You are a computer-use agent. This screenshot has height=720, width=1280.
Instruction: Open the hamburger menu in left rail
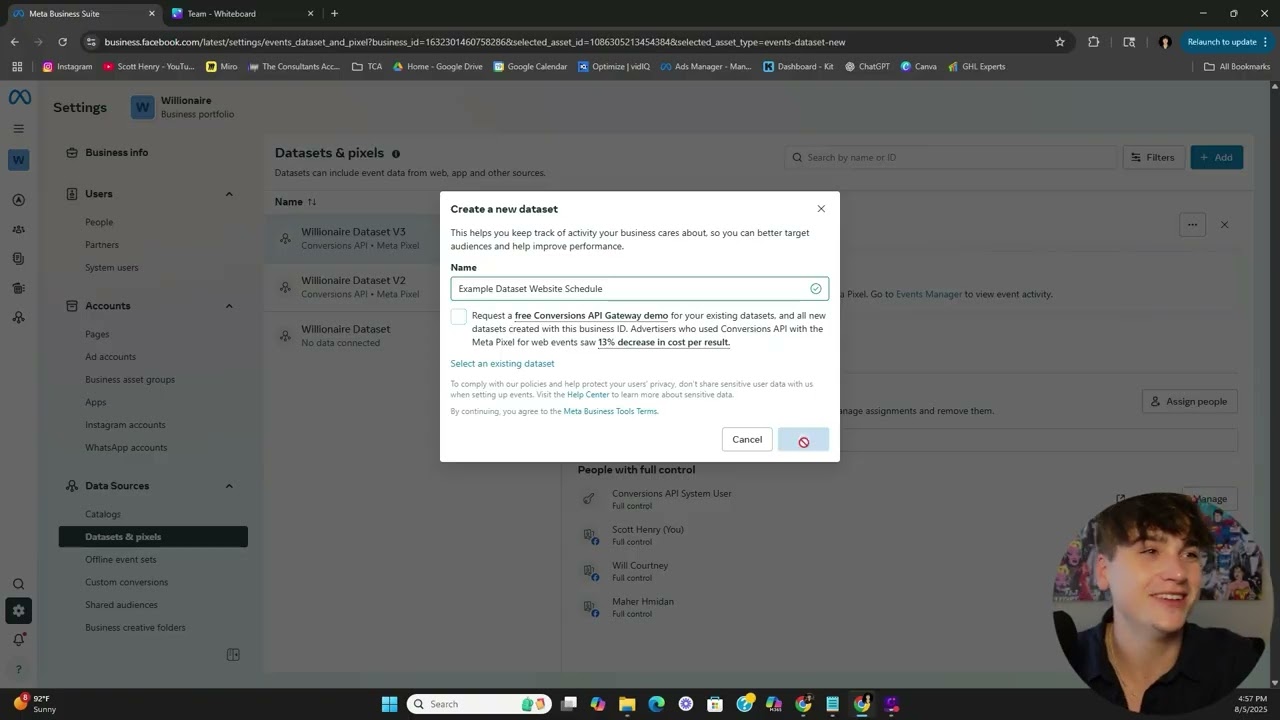(x=18, y=128)
